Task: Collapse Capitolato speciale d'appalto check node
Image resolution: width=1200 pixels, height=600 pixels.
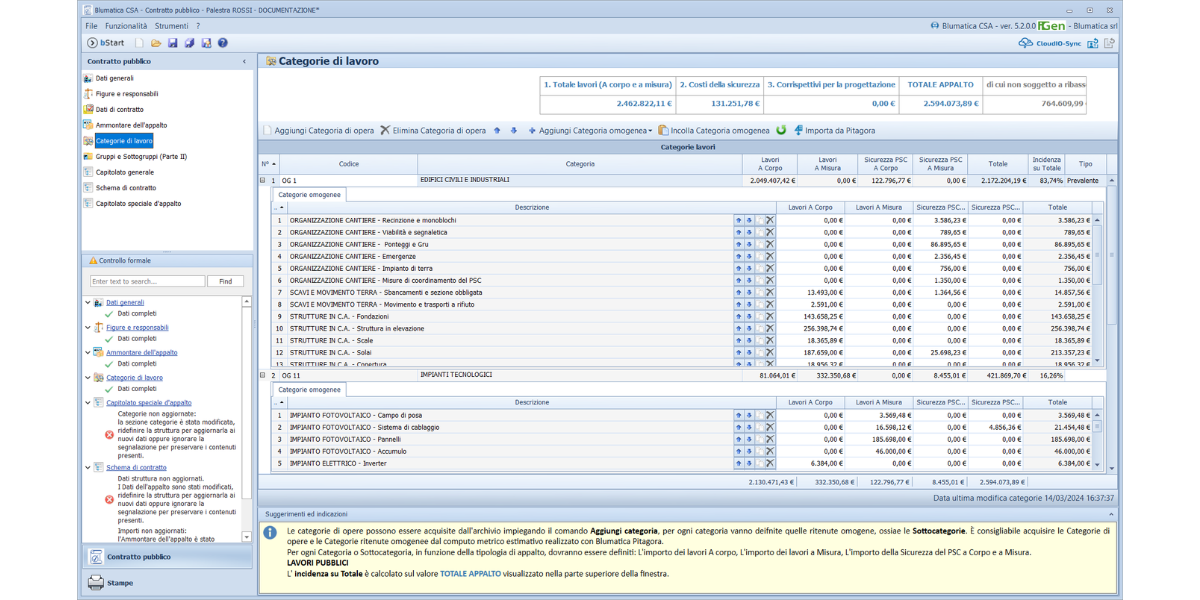Action: click(x=87, y=403)
